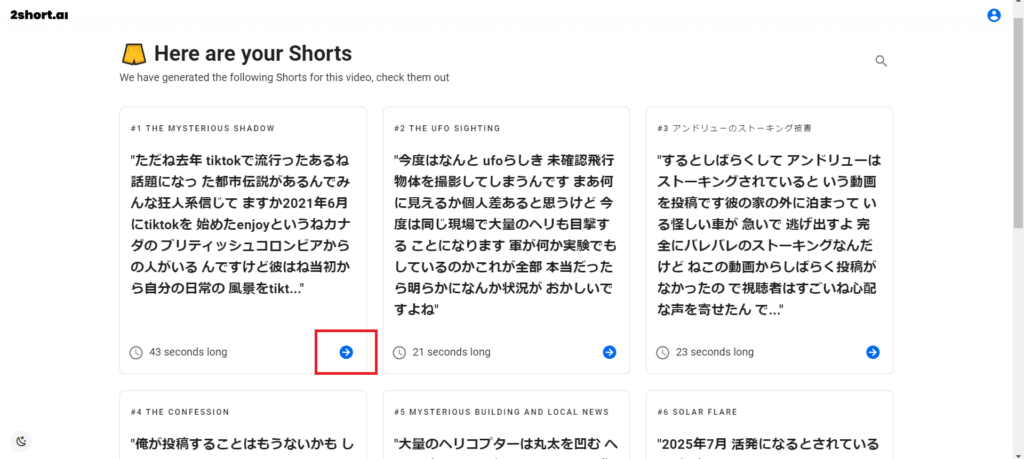Open #5 Mysterious Building and Local News card
Viewport: 1024px width, 459px height.
click(x=506, y=424)
